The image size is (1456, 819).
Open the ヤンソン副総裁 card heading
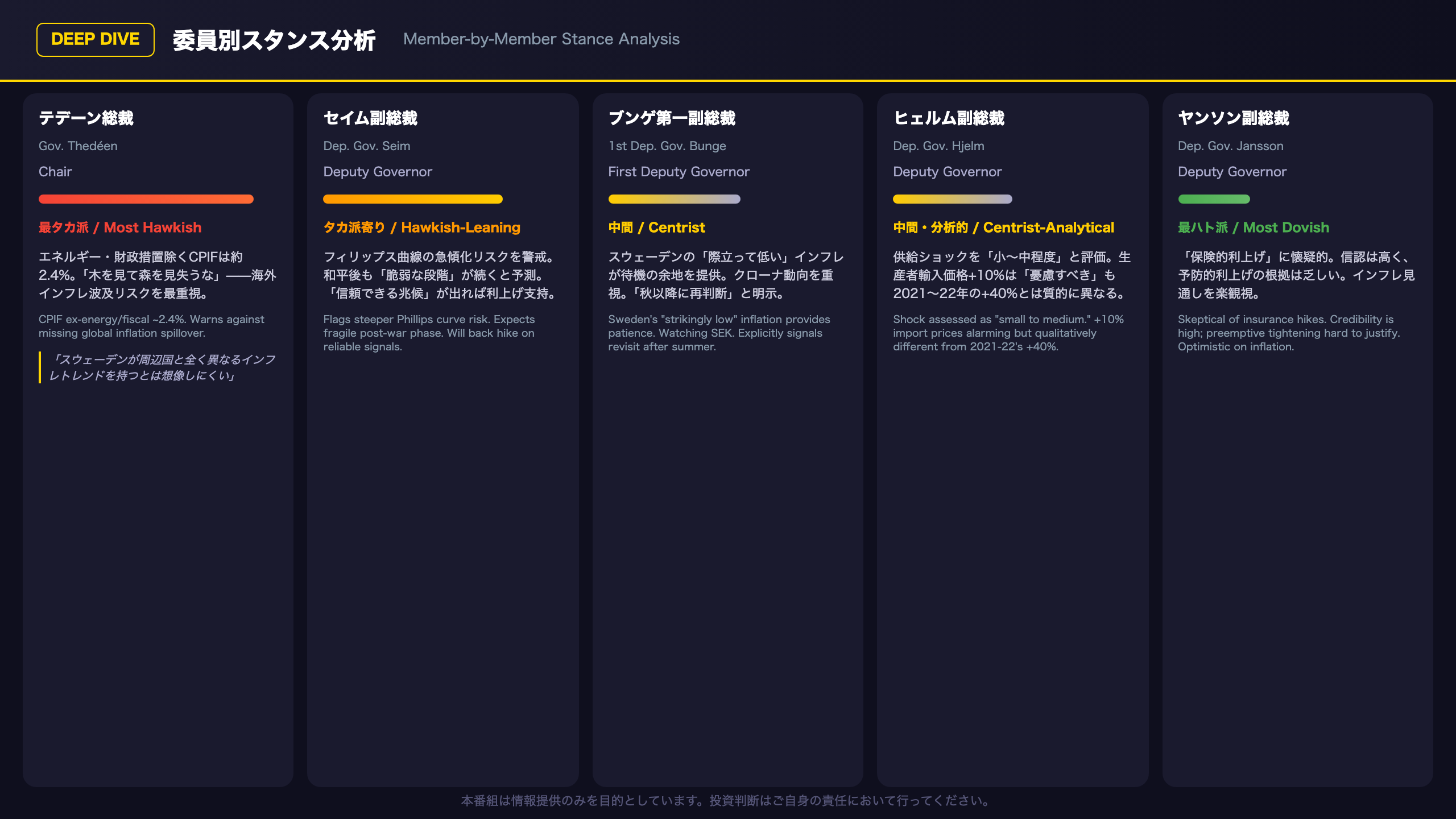[x=1234, y=118]
